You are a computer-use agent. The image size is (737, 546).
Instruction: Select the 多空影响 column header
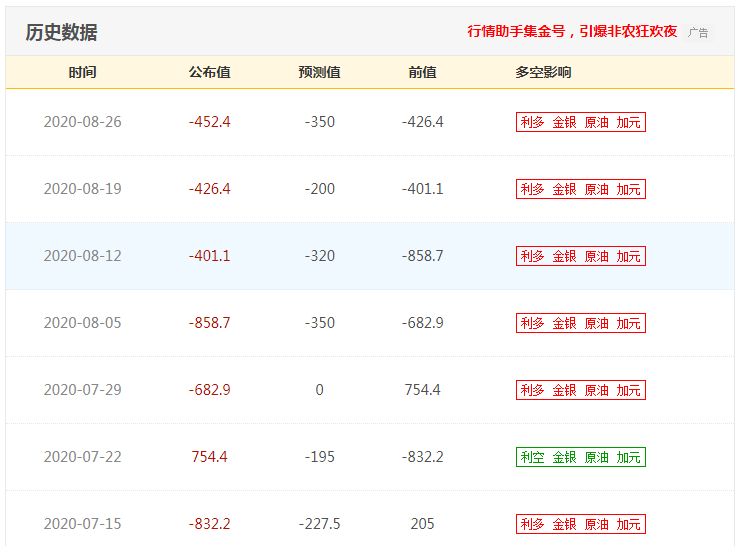click(x=543, y=72)
